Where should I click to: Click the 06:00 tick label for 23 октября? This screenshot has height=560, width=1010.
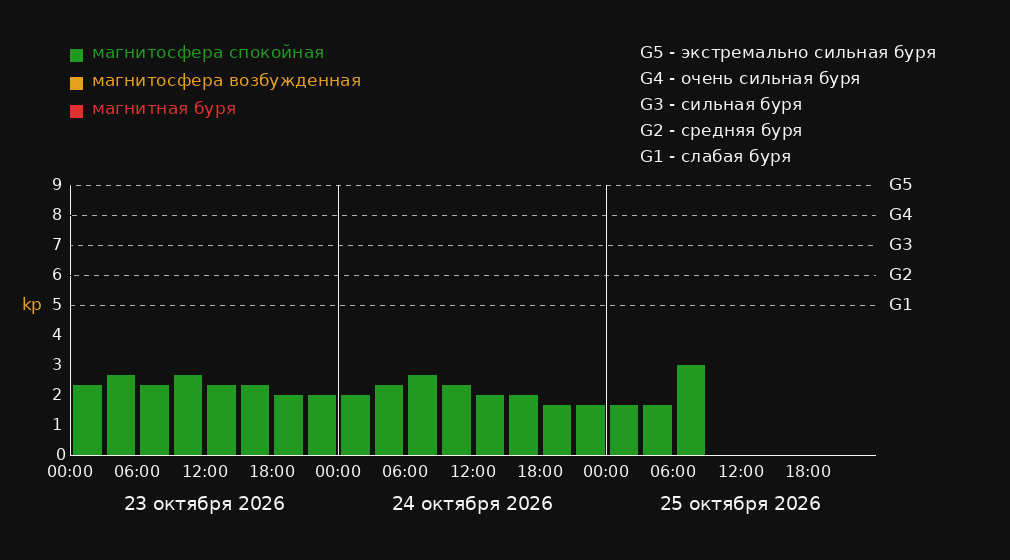(137, 472)
